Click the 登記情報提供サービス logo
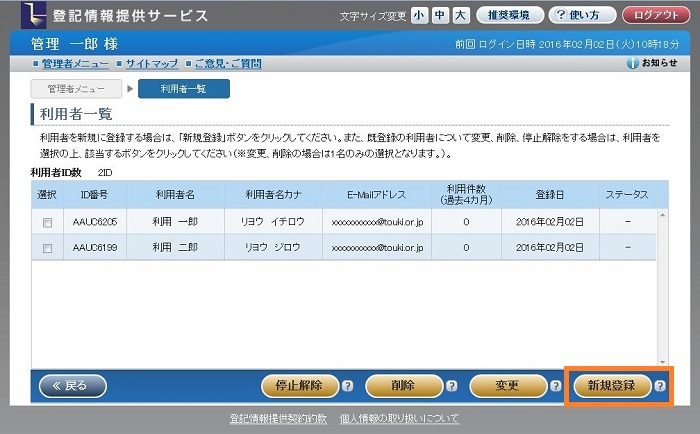Image resolution: width=700 pixels, height=434 pixels. point(115,16)
